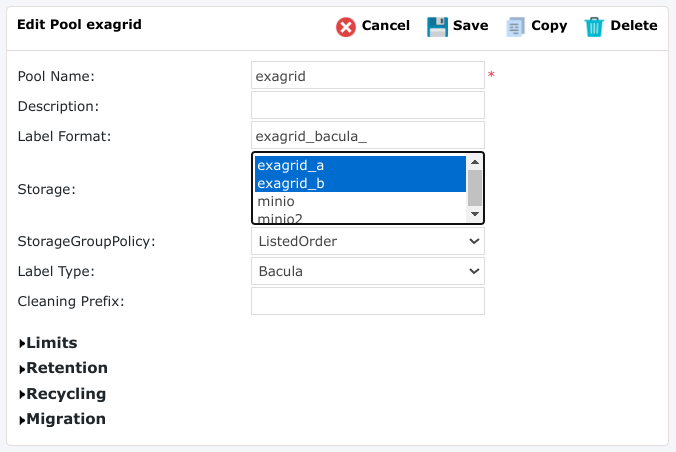The height and width of the screenshot is (452, 676).
Task: Open the Label Type dropdown
Action: 368,271
